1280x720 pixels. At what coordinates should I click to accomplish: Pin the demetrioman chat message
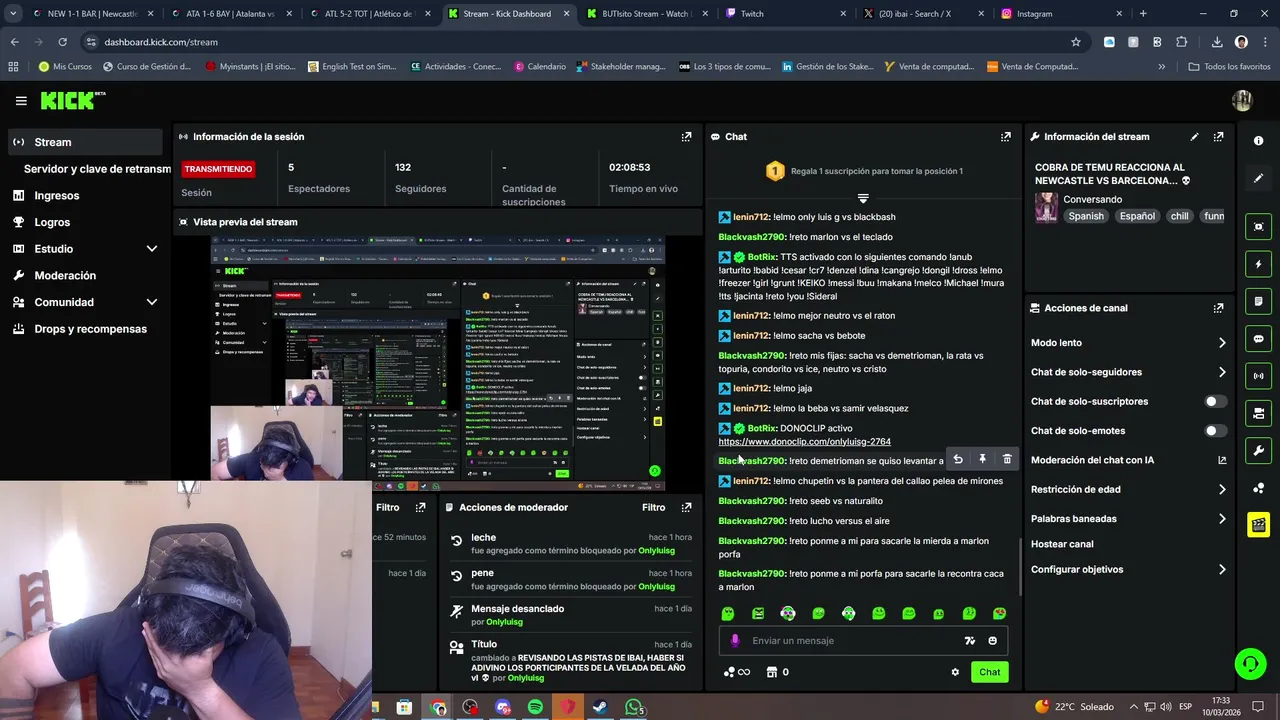coord(982,459)
